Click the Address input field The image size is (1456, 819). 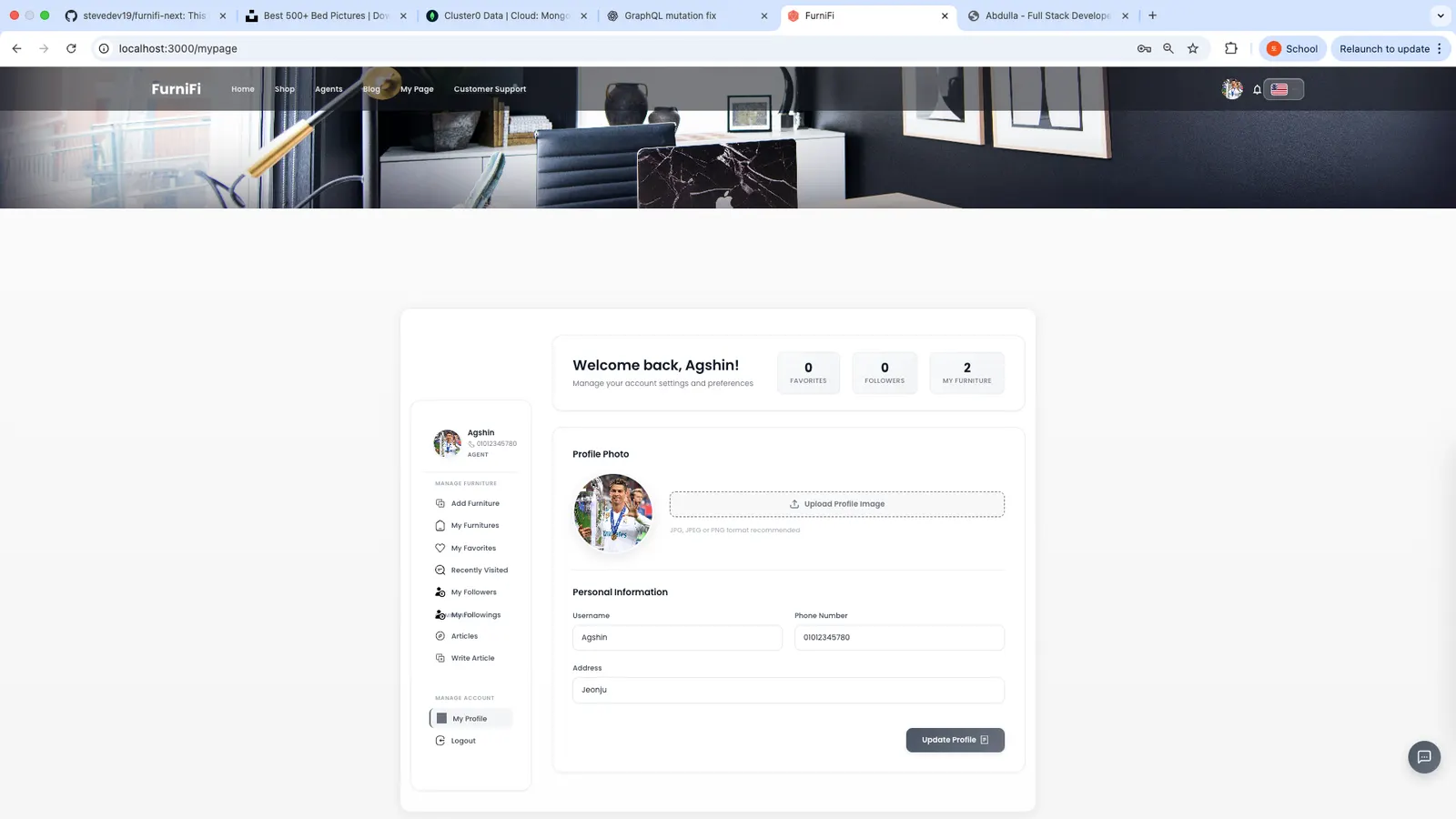point(788,690)
